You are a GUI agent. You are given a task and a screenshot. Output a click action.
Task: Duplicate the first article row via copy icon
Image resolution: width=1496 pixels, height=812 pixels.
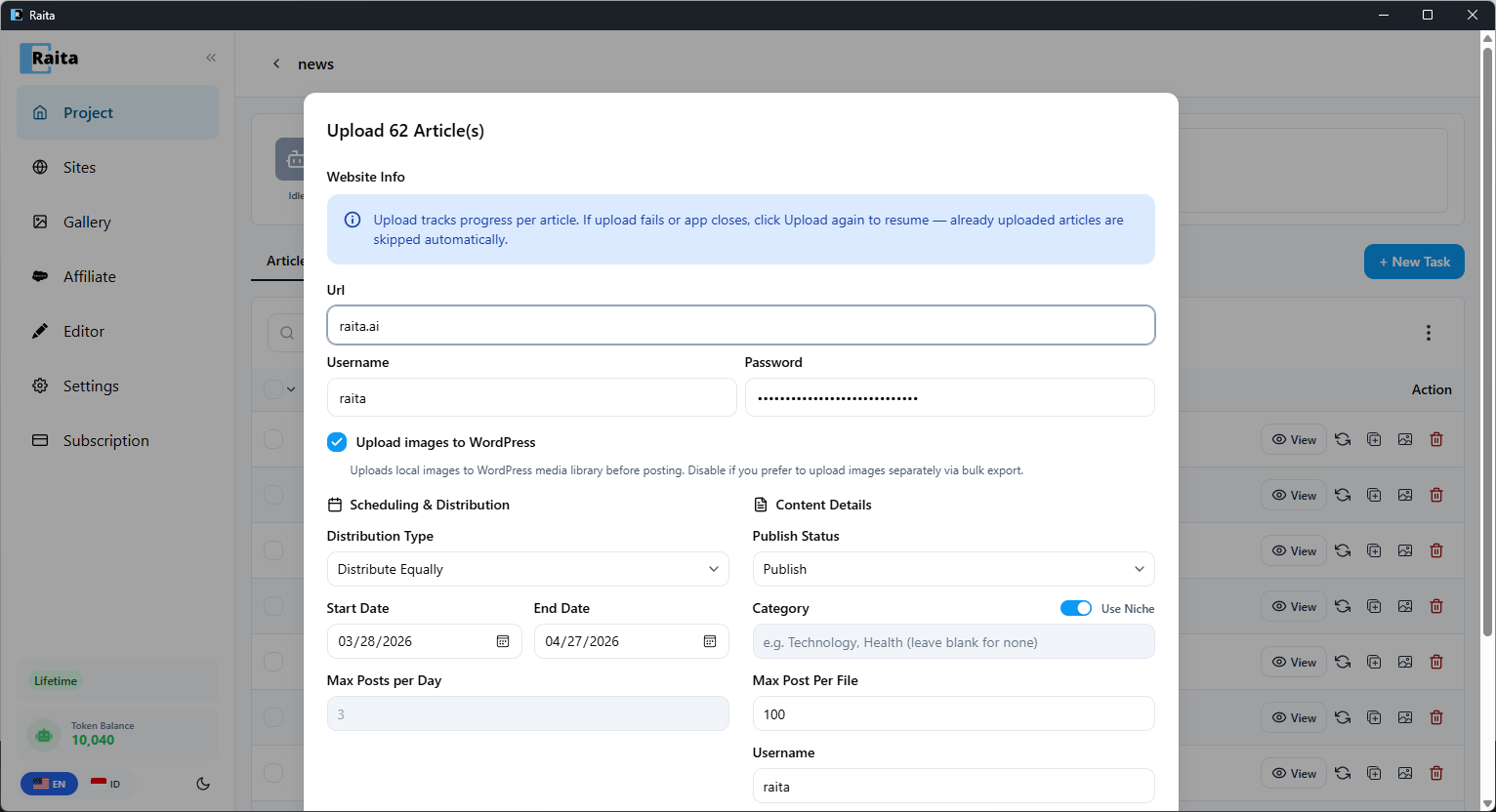click(1374, 439)
